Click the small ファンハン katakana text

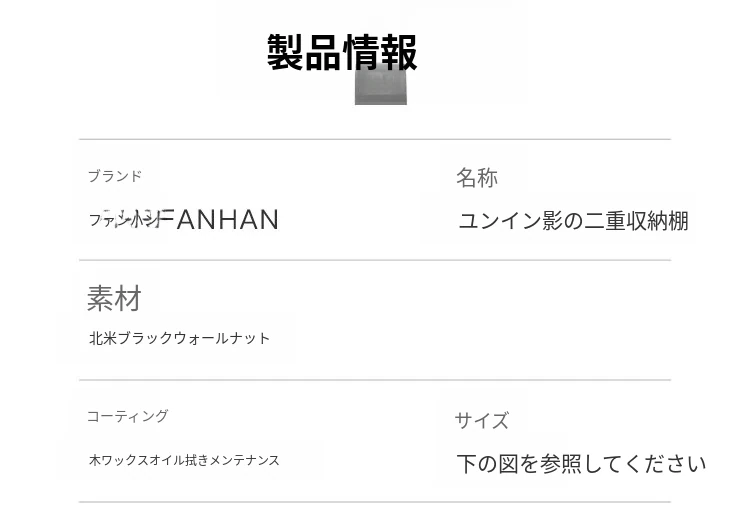tap(123, 219)
